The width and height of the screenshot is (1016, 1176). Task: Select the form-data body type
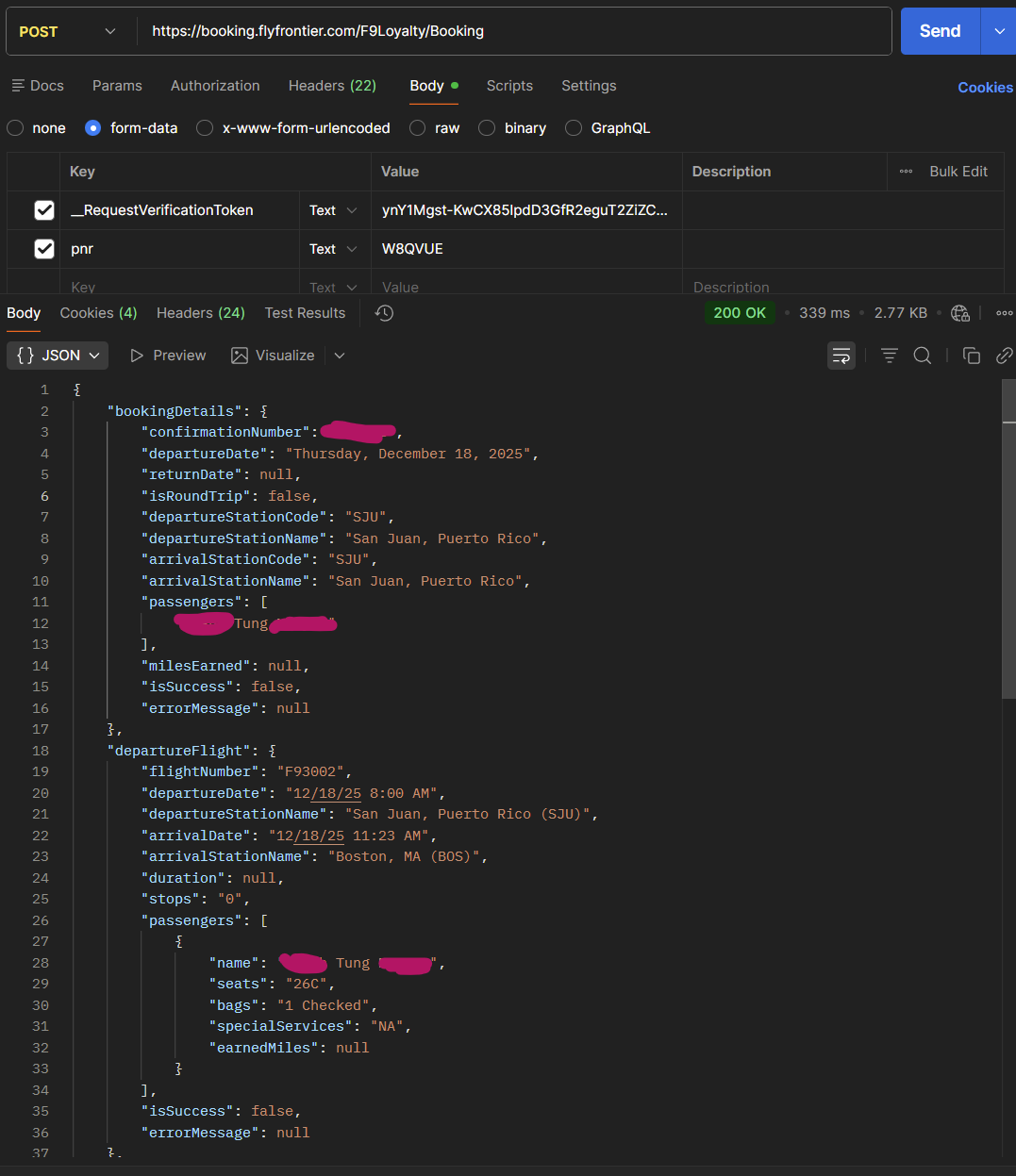(92, 128)
